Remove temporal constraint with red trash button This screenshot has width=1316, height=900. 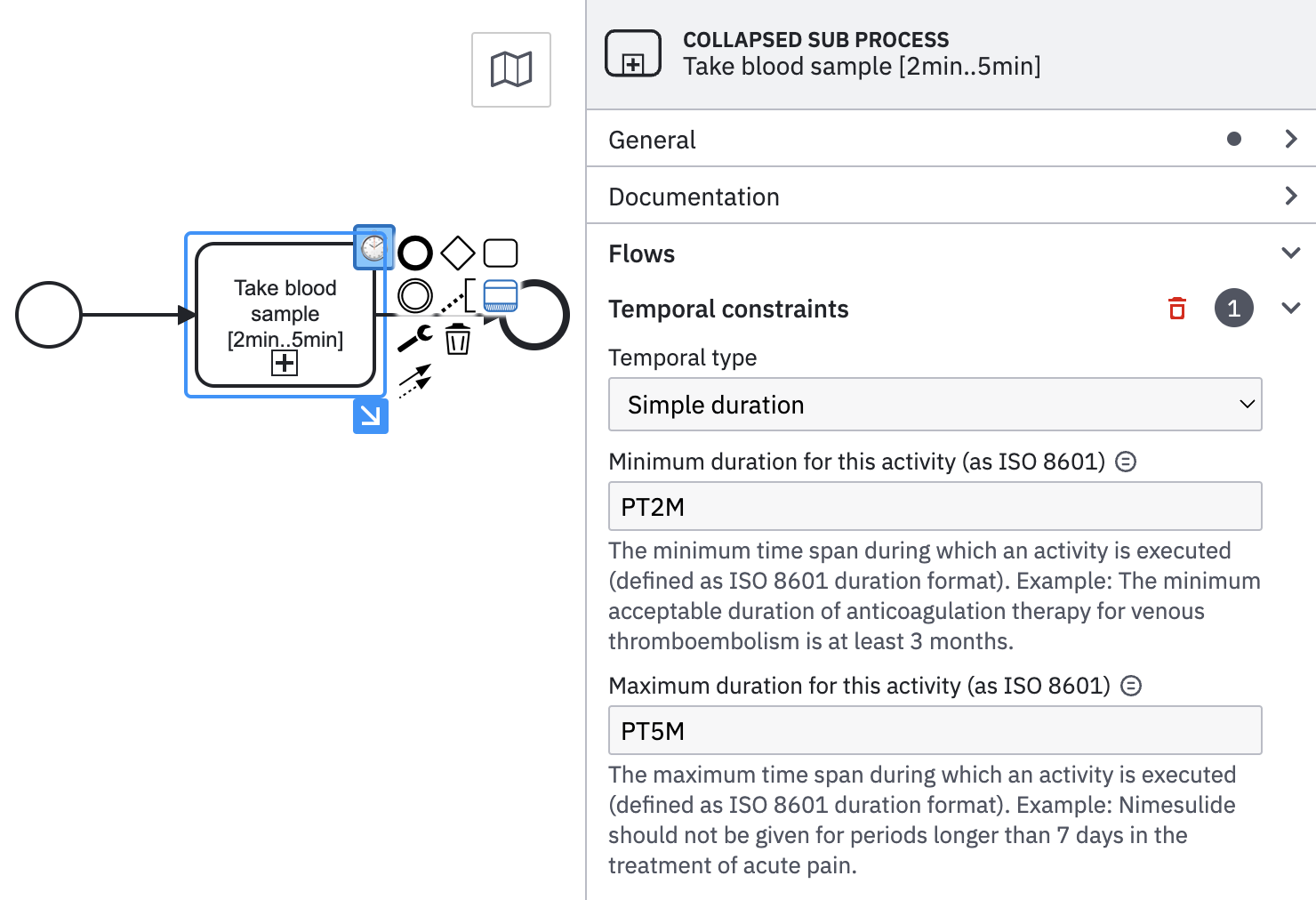[1176, 308]
